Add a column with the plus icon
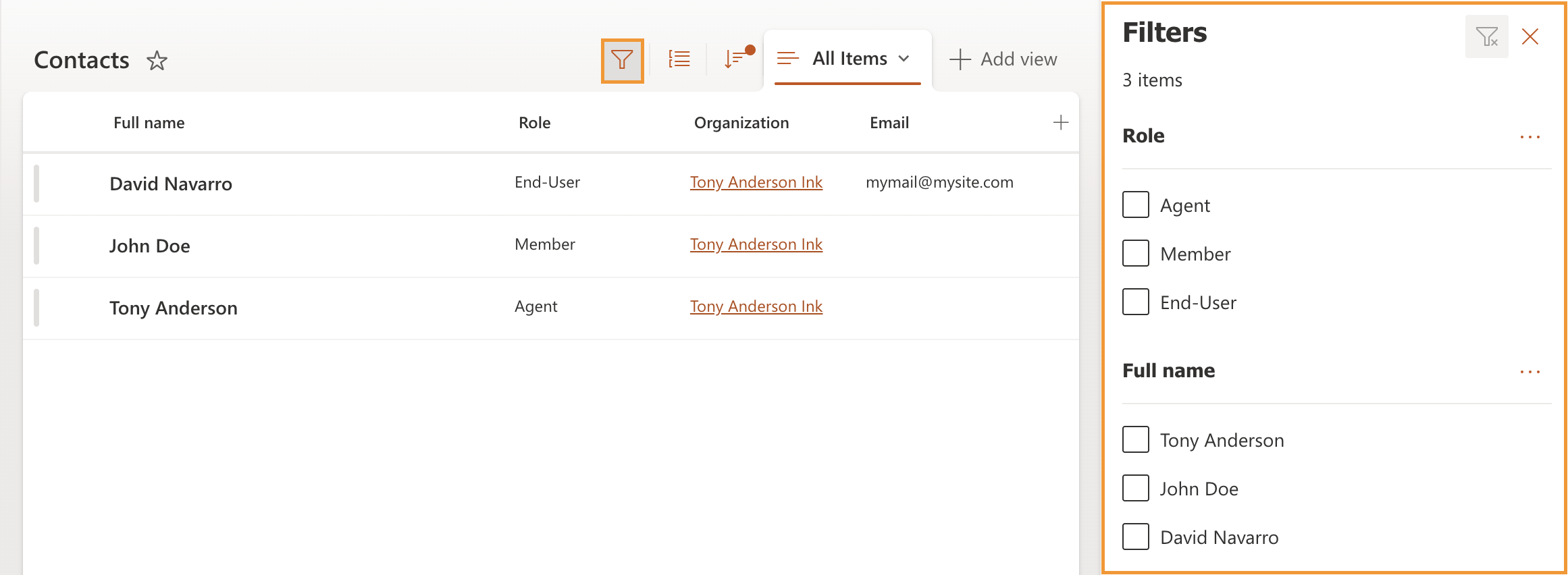The image size is (1568, 575). tap(1060, 123)
